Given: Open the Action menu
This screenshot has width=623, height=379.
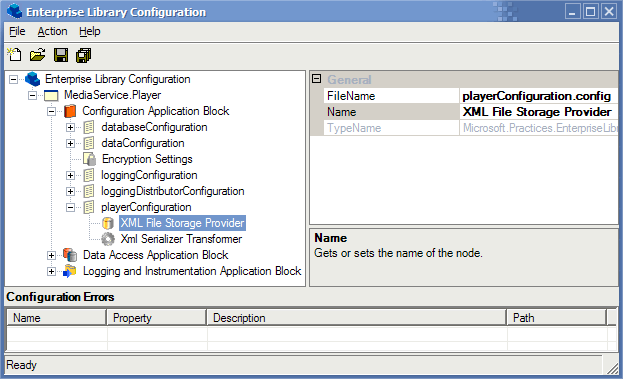Looking at the screenshot, I should click(x=52, y=31).
